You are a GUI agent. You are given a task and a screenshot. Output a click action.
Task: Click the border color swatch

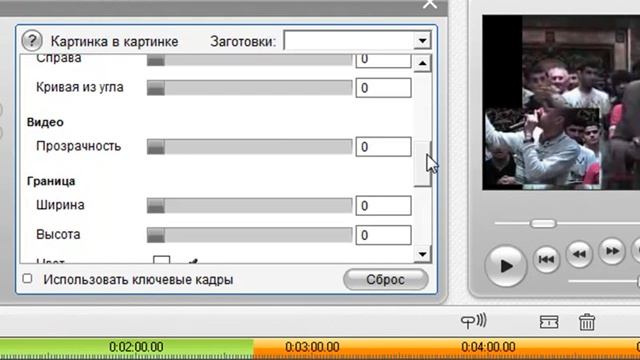(x=162, y=260)
